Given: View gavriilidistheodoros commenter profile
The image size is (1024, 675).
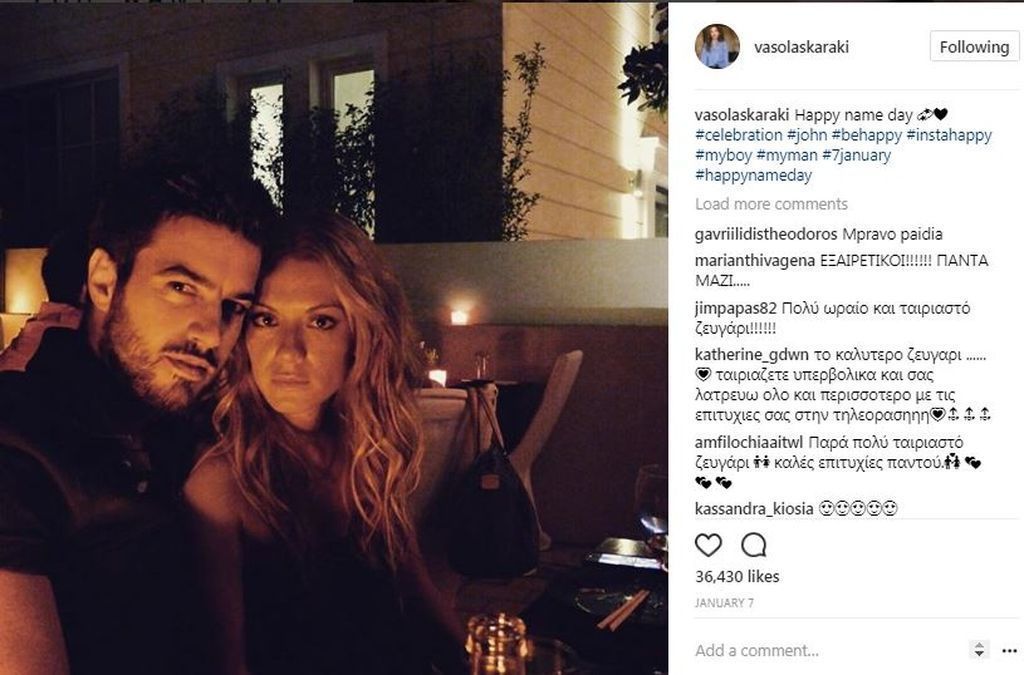Looking at the screenshot, I should coord(765,234).
